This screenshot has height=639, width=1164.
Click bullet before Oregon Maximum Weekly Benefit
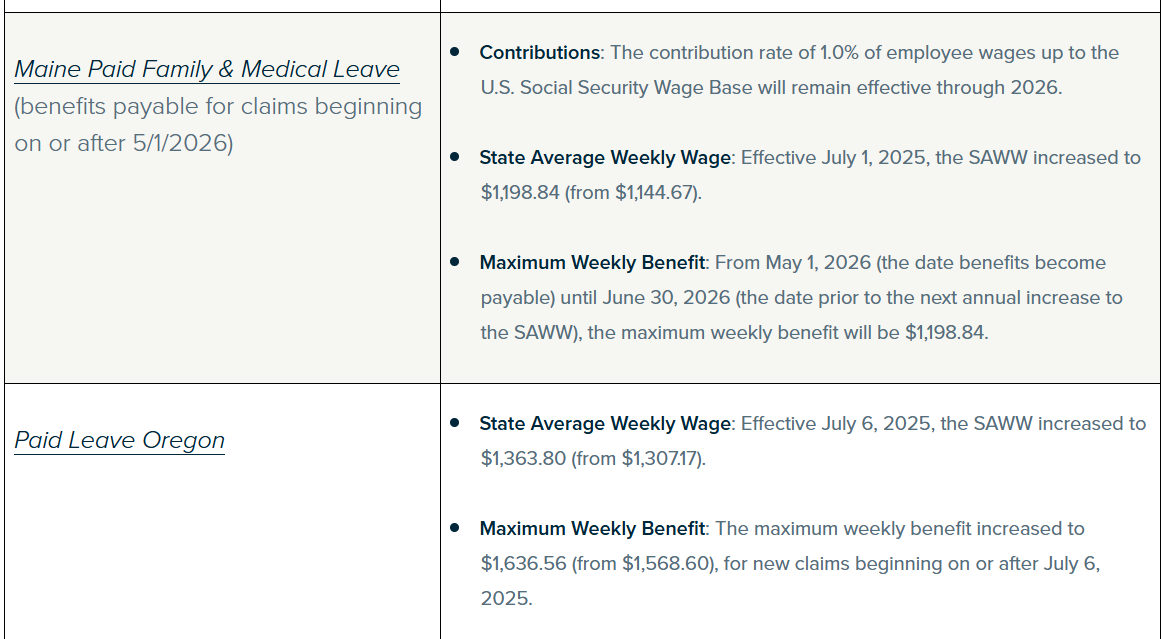click(455, 527)
